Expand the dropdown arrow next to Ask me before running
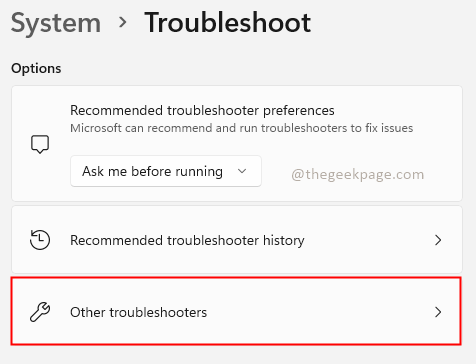Viewport: 476px width, 364px height. click(242, 171)
